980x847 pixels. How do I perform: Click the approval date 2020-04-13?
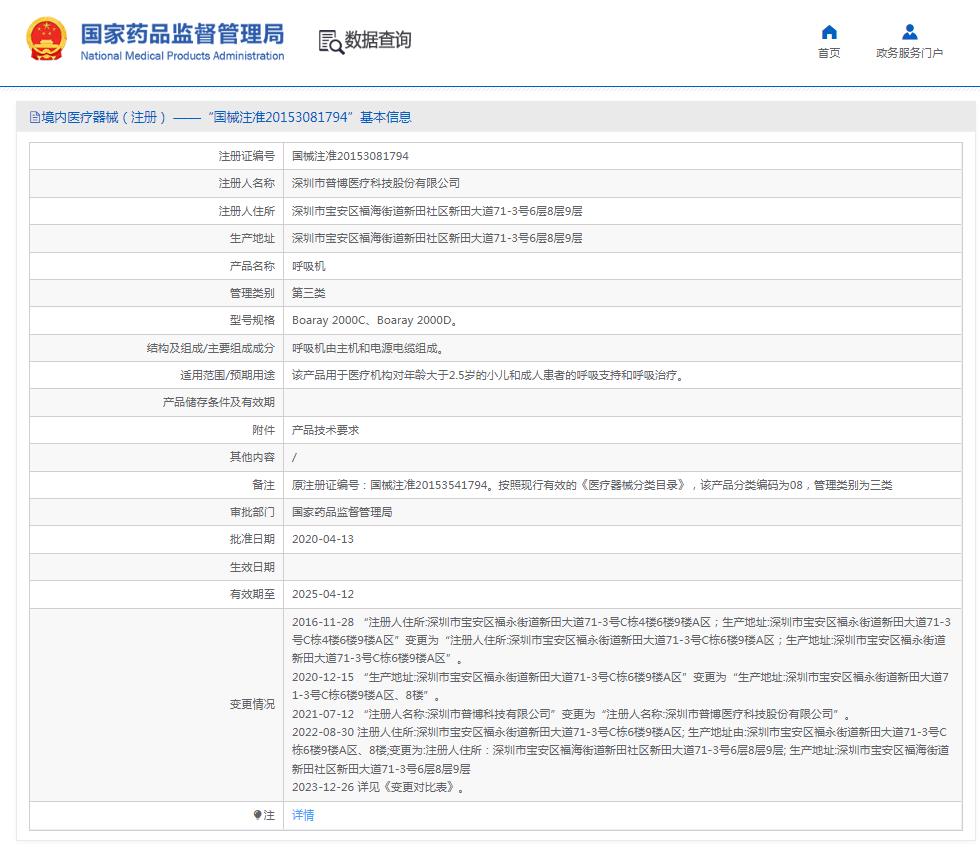pyautogui.click(x=322, y=539)
